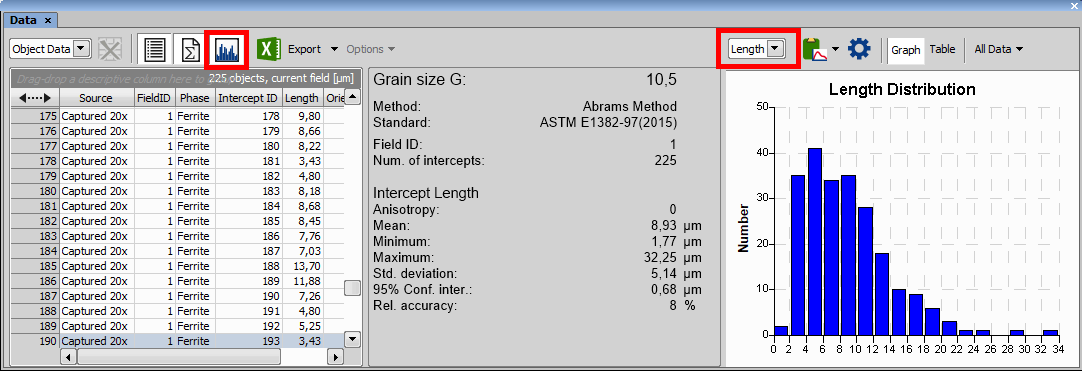Screen dimensions: 1082x372
Task: Click the Excel export icon
Action: coord(268,49)
